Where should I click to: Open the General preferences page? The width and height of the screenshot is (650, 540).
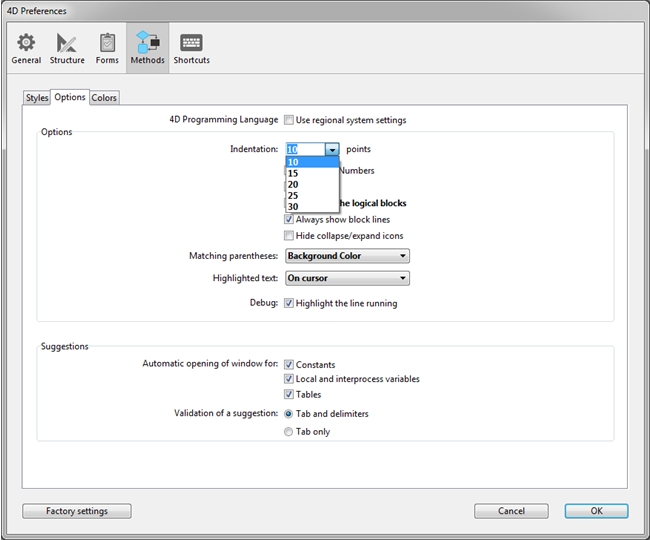(26, 48)
